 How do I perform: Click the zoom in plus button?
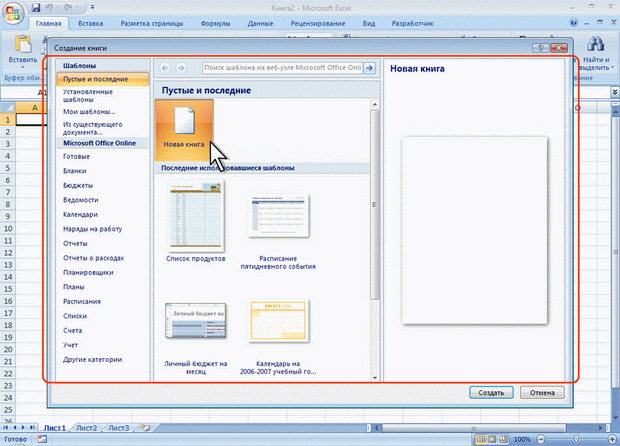click(x=612, y=439)
